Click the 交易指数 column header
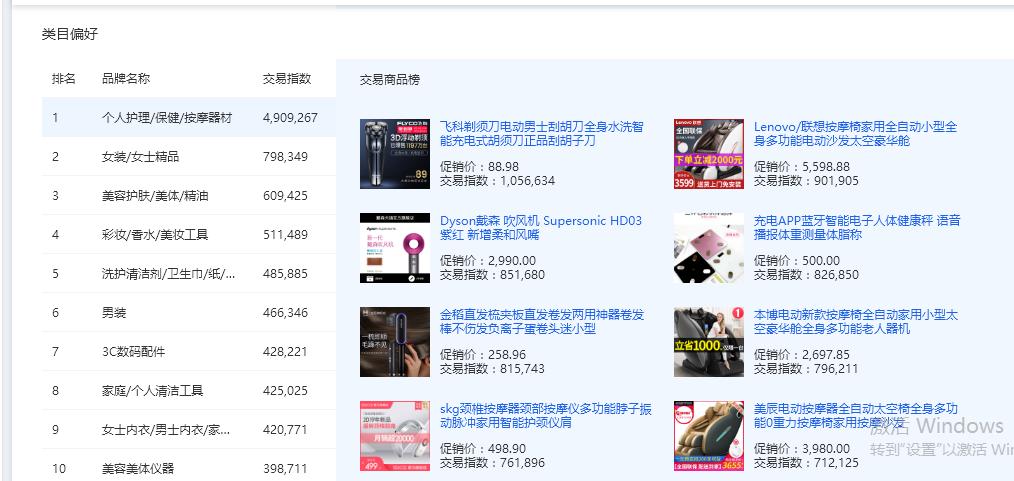1014x481 pixels. 287,79
